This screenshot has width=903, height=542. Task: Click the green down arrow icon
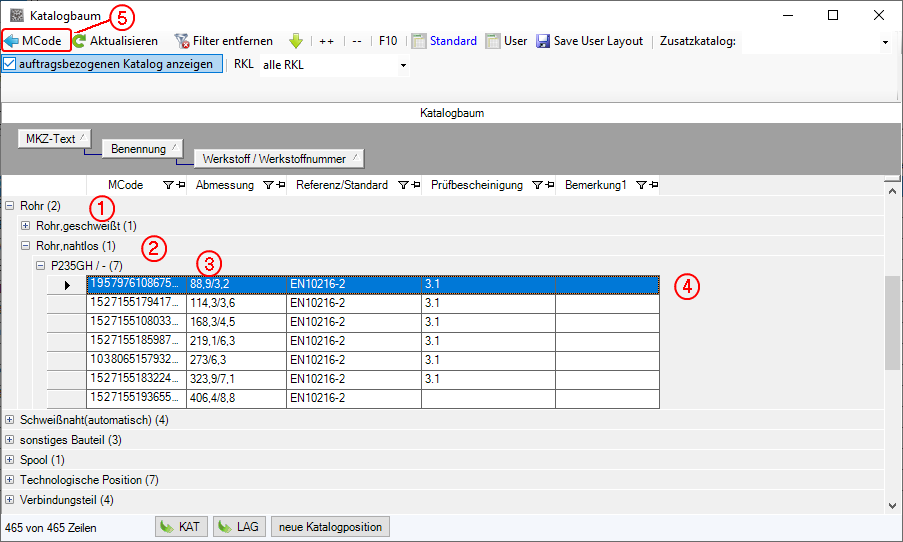pyautogui.click(x=296, y=41)
